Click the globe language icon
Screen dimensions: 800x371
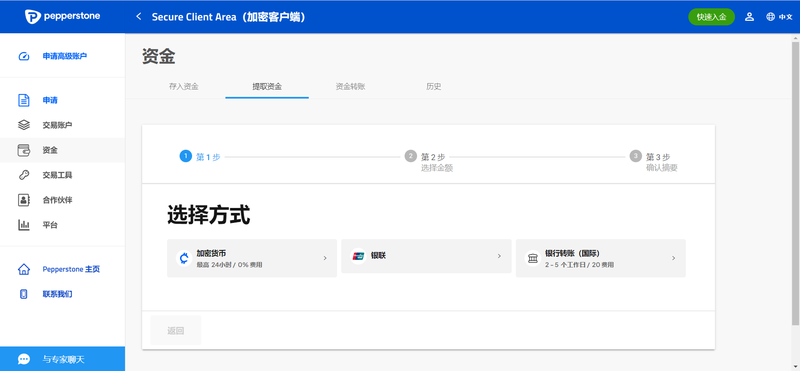[x=770, y=17]
